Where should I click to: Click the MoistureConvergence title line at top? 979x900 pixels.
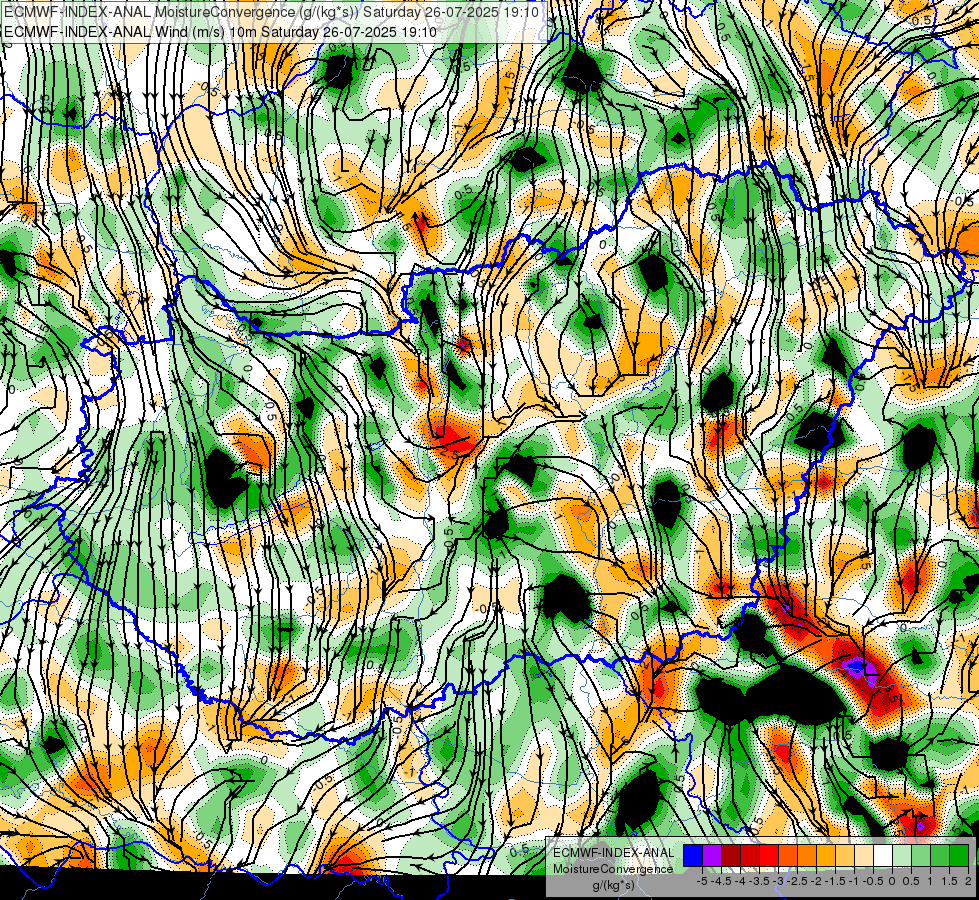point(271,11)
